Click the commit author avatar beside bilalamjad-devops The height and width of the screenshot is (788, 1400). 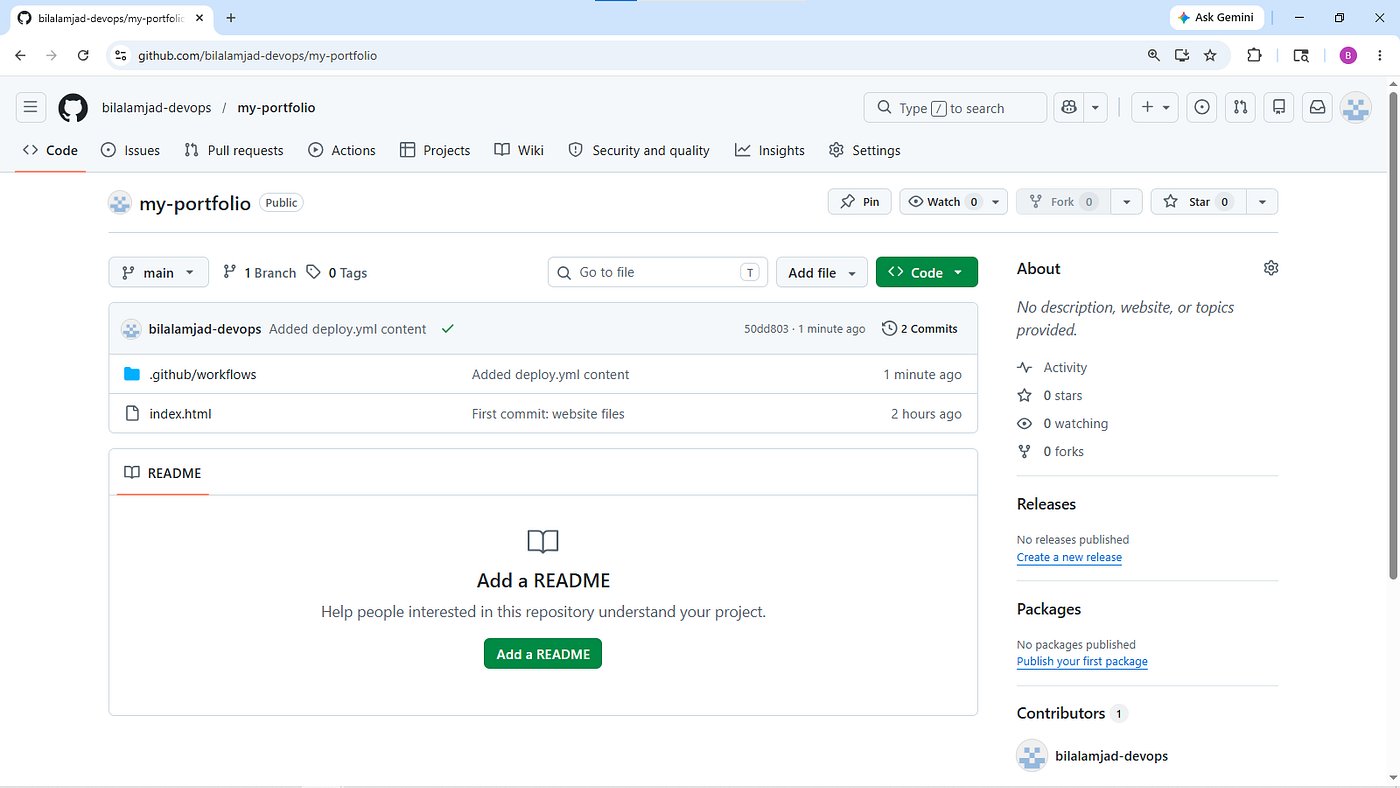point(131,329)
